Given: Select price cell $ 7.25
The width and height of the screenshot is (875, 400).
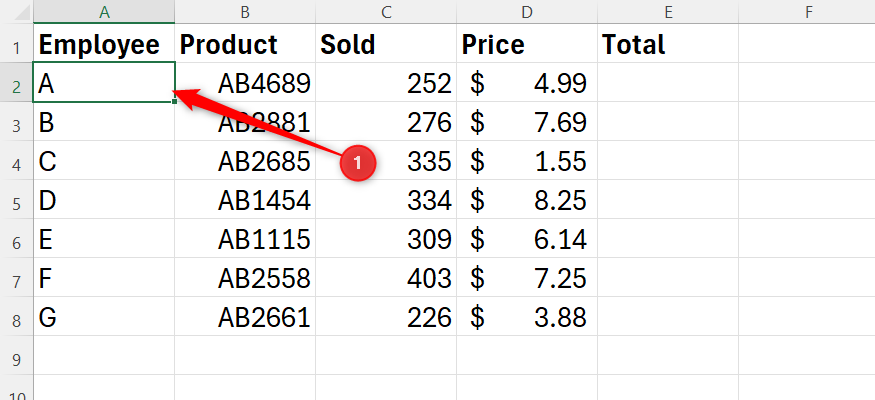Looking at the screenshot, I should (x=527, y=278).
